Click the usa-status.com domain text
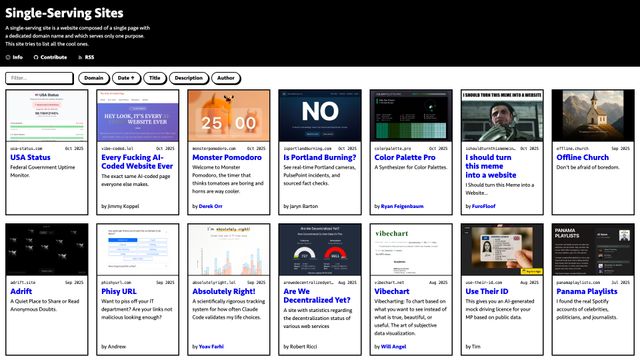This screenshot has height=360, width=640. tap(26, 148)
